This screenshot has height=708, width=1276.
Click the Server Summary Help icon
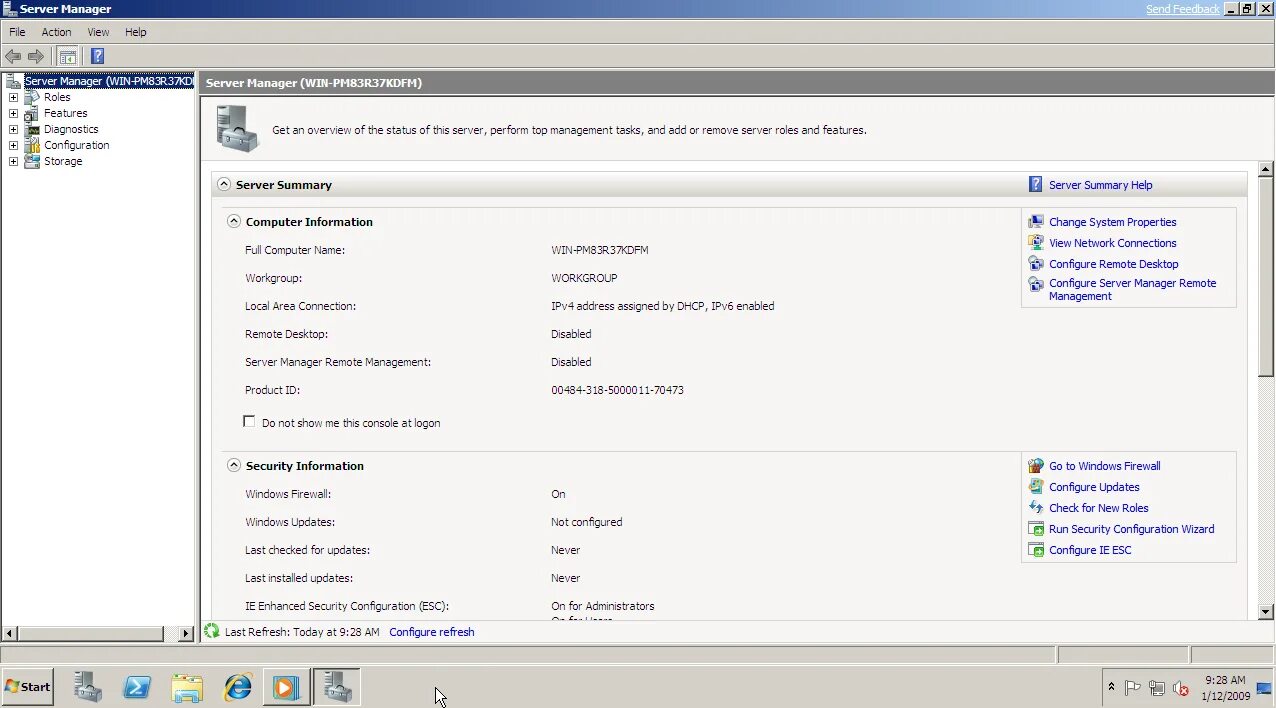click(1036, 184)
